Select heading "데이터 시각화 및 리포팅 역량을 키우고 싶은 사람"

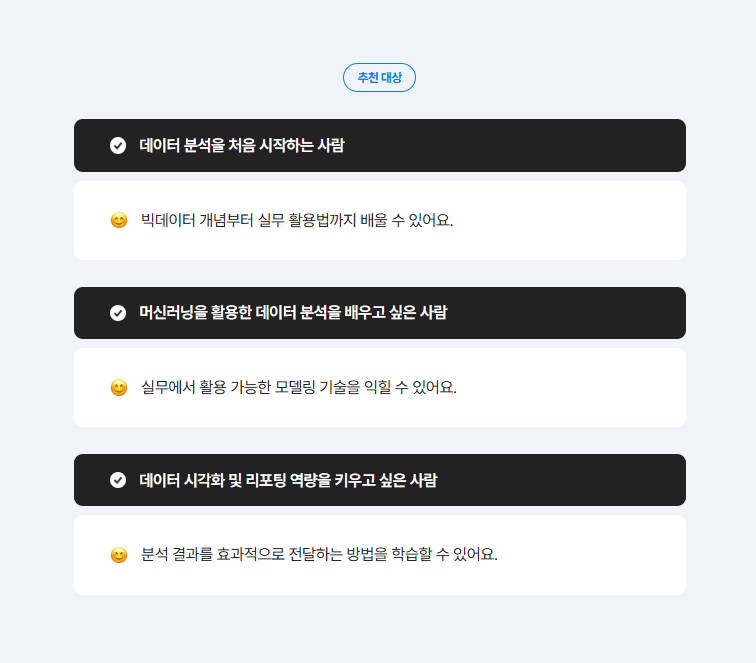click(x=288, y=480)
